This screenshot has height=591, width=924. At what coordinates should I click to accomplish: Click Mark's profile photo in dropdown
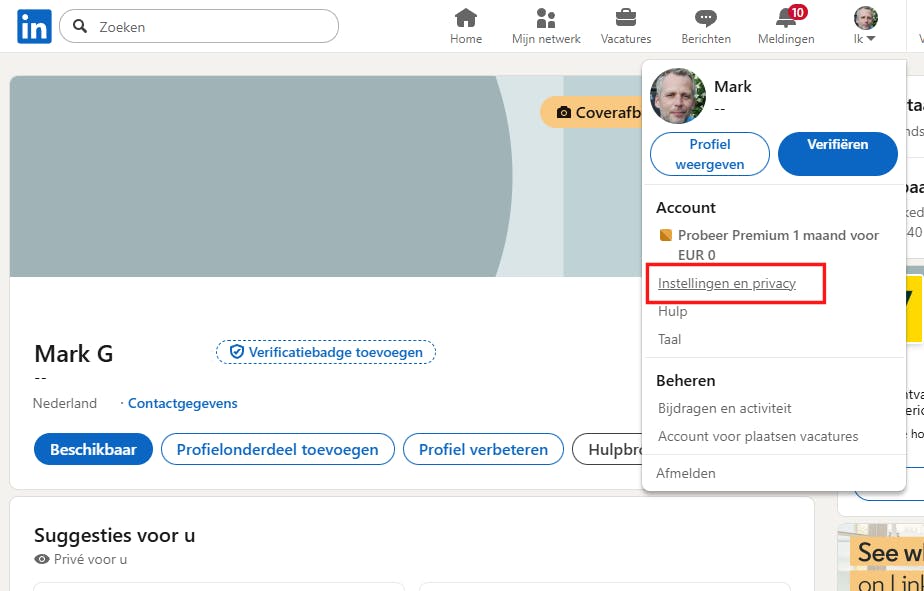pos(678,95)
